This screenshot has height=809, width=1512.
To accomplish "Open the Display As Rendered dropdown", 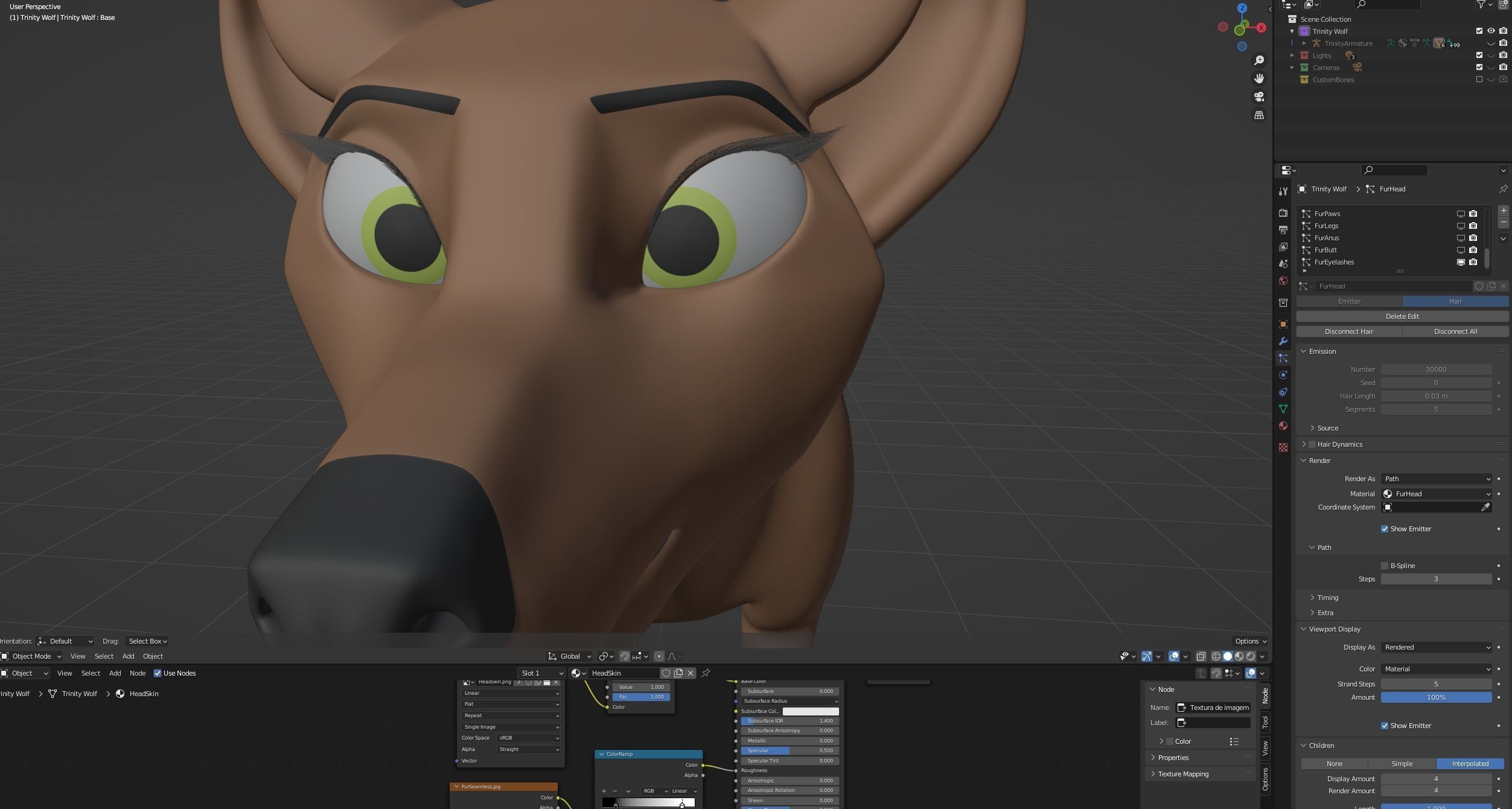I will [1436, 647].
